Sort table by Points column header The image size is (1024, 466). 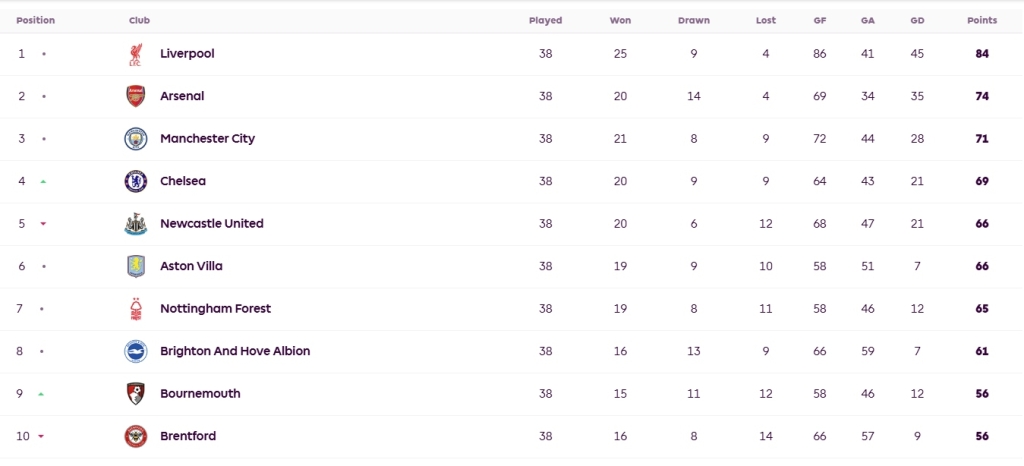982,20
